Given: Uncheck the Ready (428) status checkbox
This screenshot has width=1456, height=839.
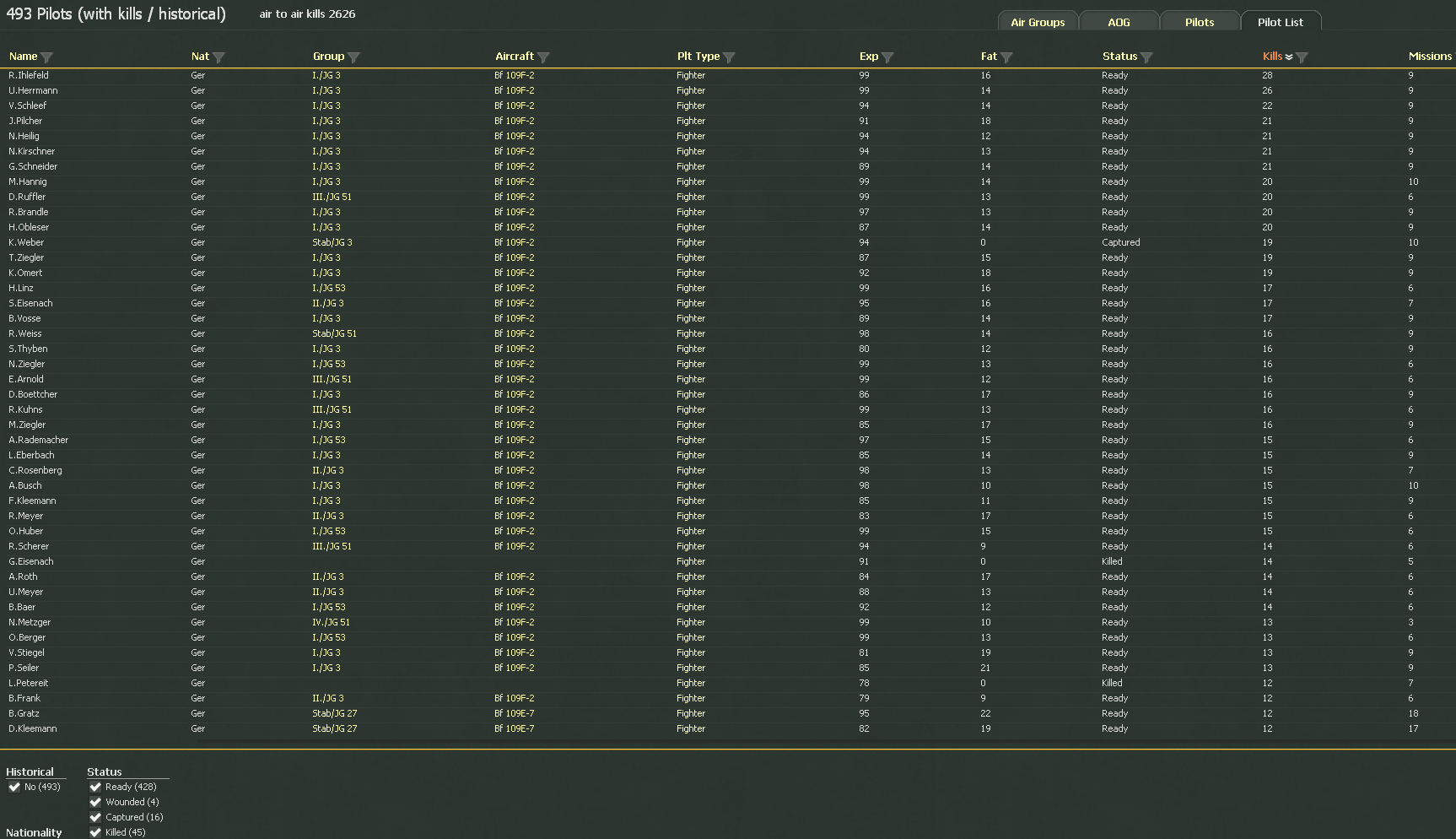Looking at the screenshot, I should click(95, 787).
